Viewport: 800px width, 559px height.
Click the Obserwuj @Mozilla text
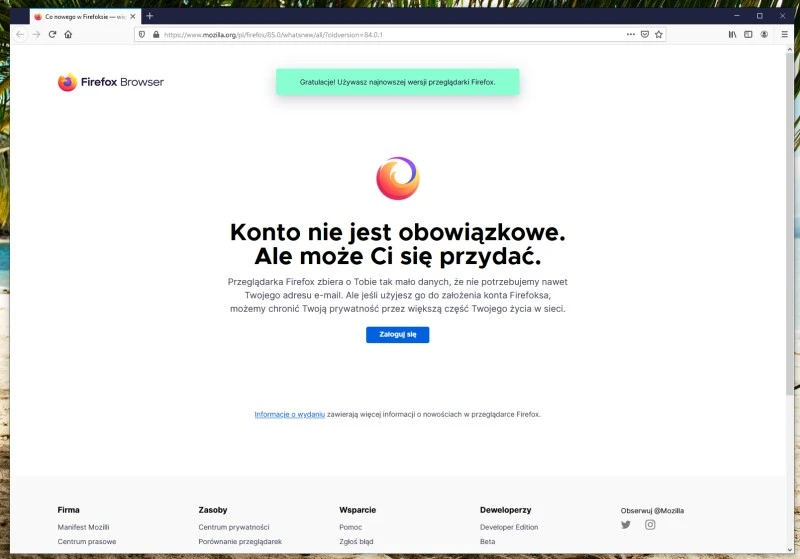tap(652, 510)
